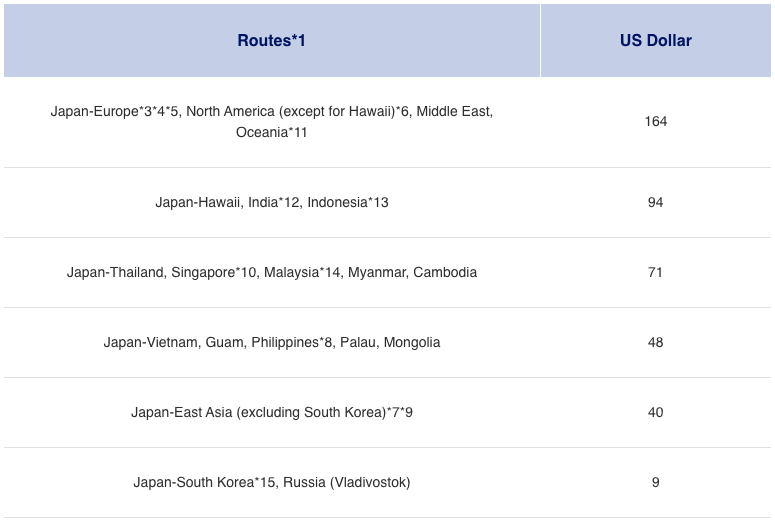The width and height of the screenshot is (775, 522).
Task: Click the US Dollar column header
Action: click(x=655, y=41)
